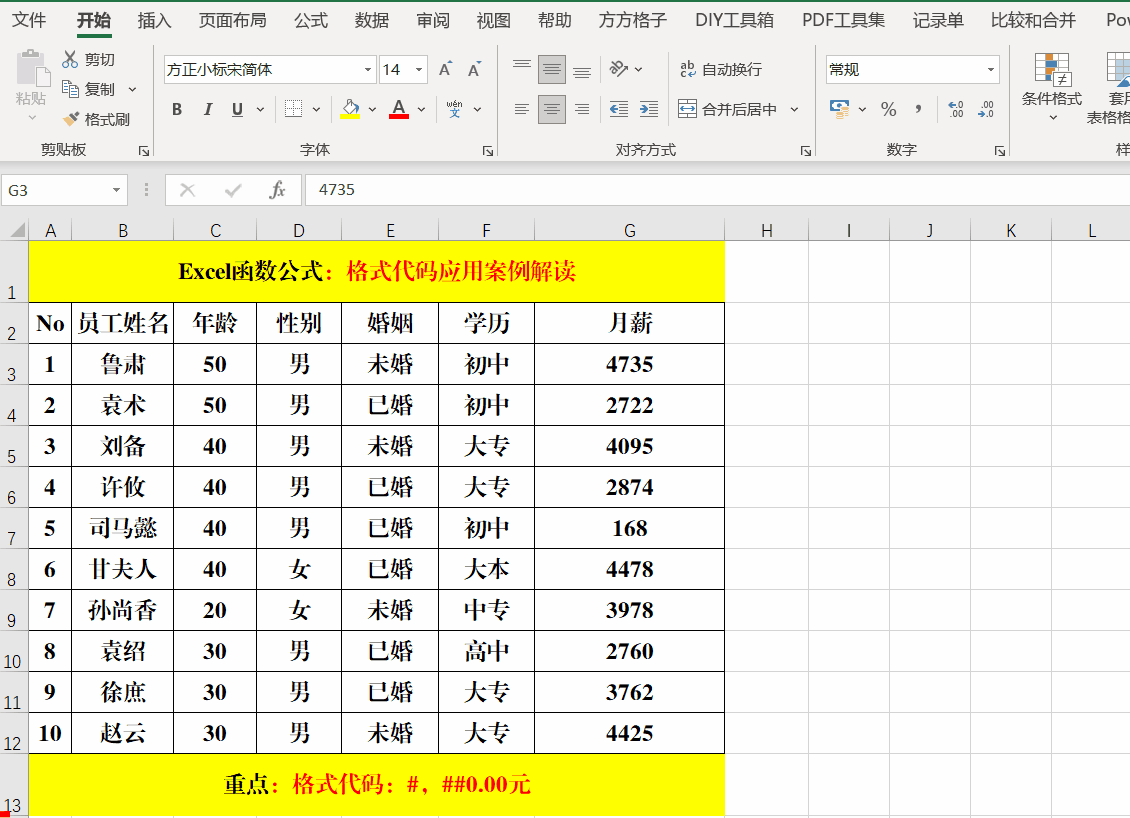
Task: Expand the fill color dropdown arrow
Action: [x=373, y=109]
